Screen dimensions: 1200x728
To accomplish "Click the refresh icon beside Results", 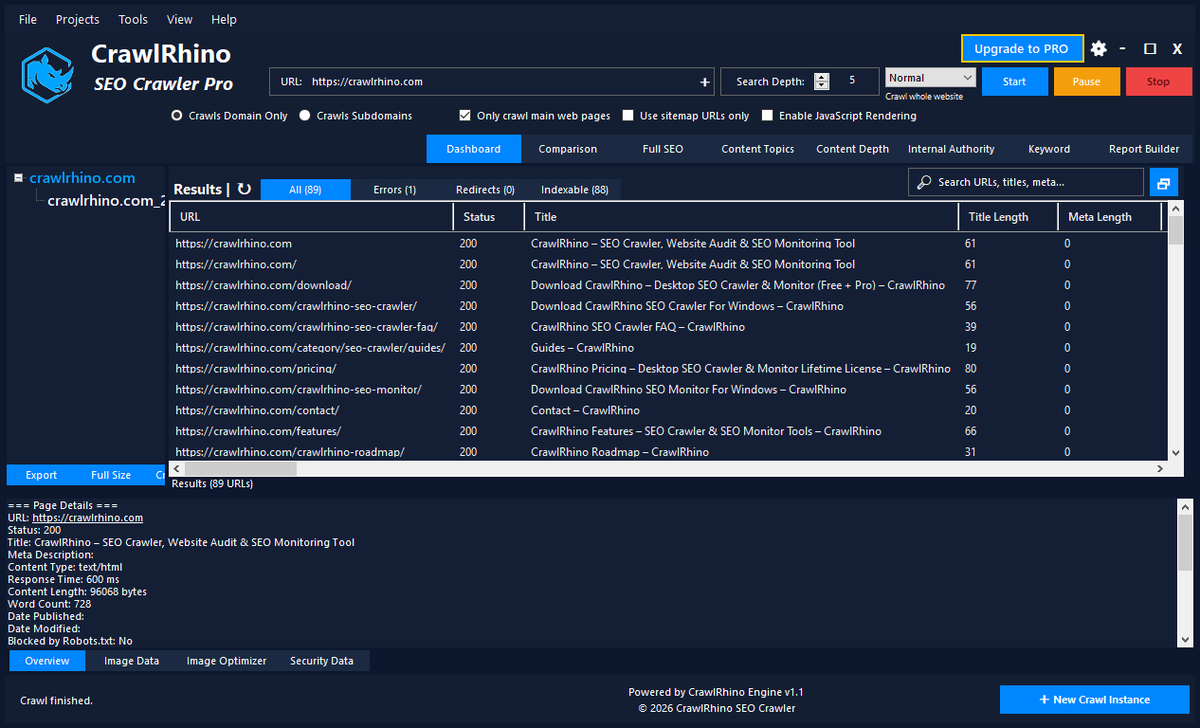I will 244,189.
